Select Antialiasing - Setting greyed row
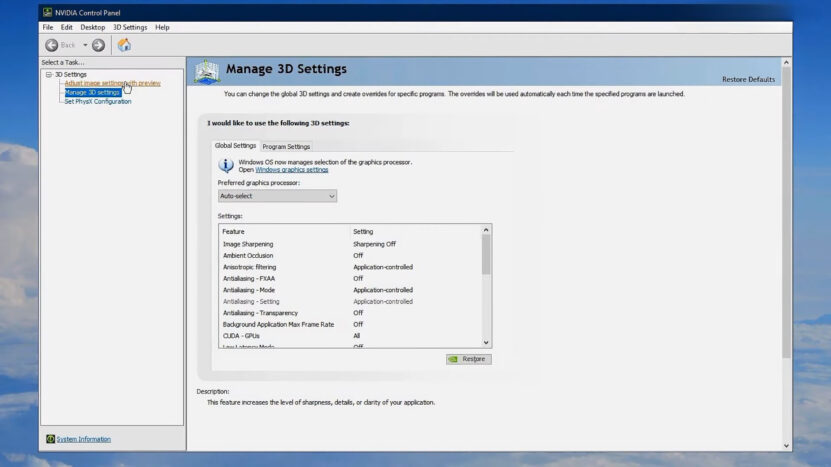 (350, 302)
